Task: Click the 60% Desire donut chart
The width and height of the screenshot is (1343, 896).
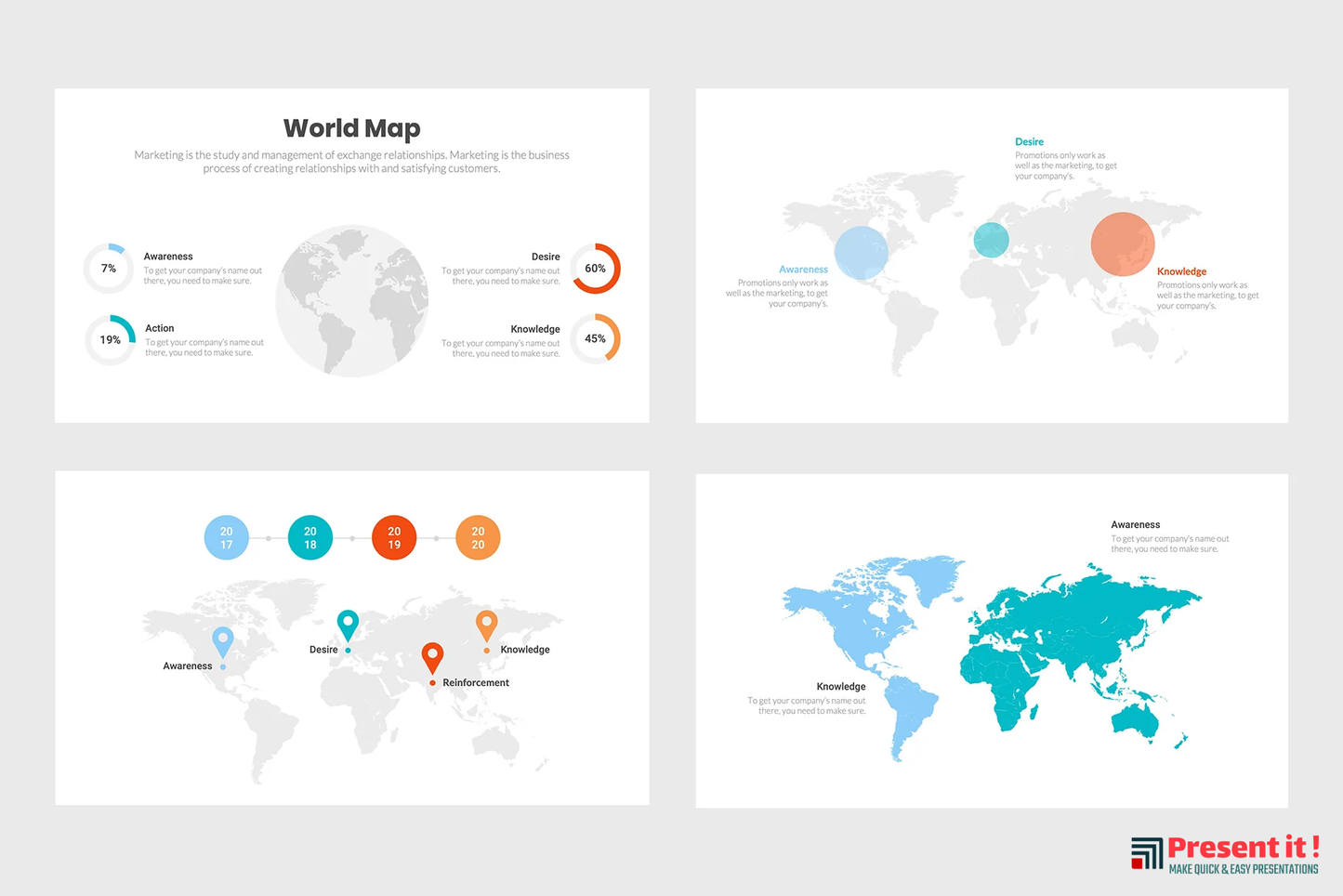Action: (595, 269)
